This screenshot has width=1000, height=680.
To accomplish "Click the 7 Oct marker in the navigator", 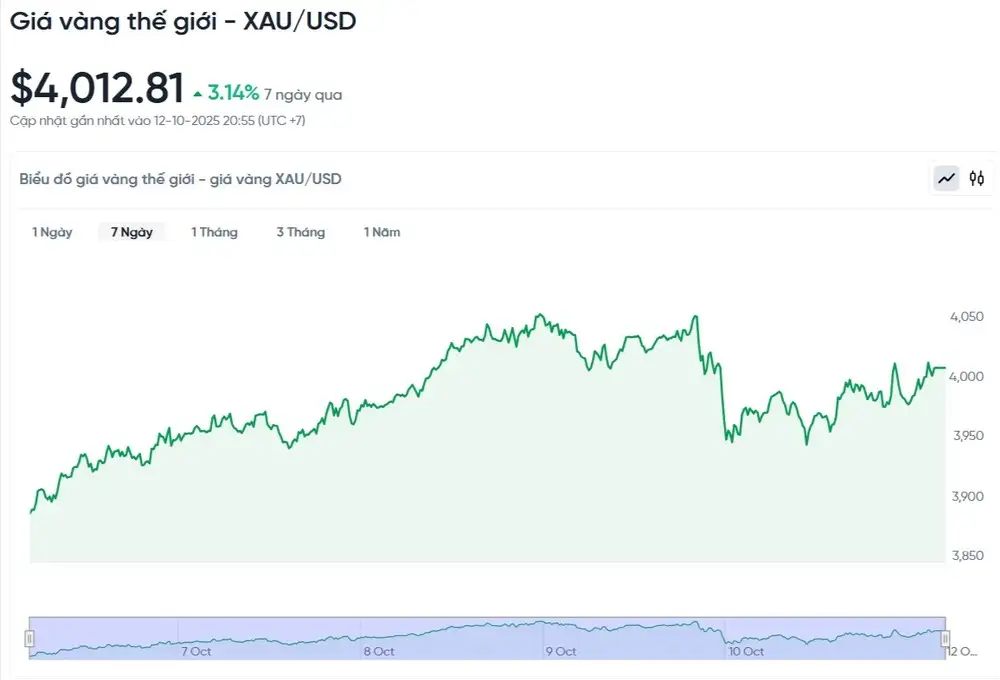I will coord(196,651).
